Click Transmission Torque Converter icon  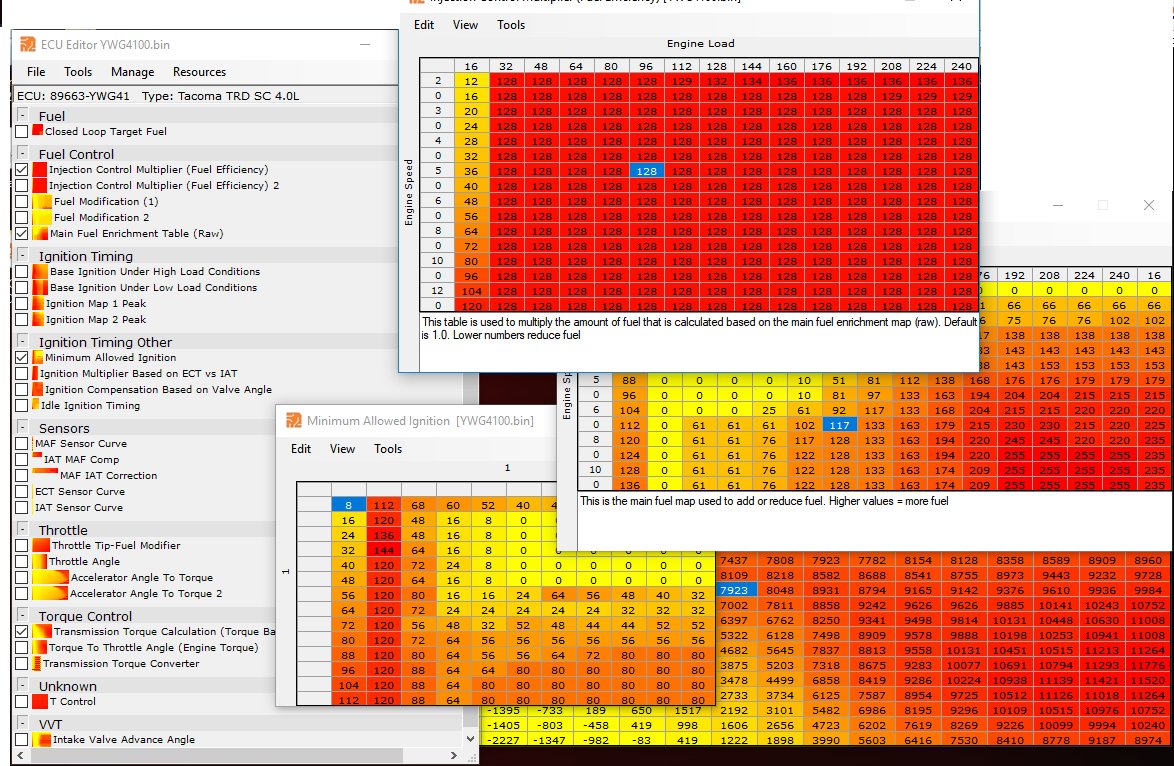click(x=37, y=663)
